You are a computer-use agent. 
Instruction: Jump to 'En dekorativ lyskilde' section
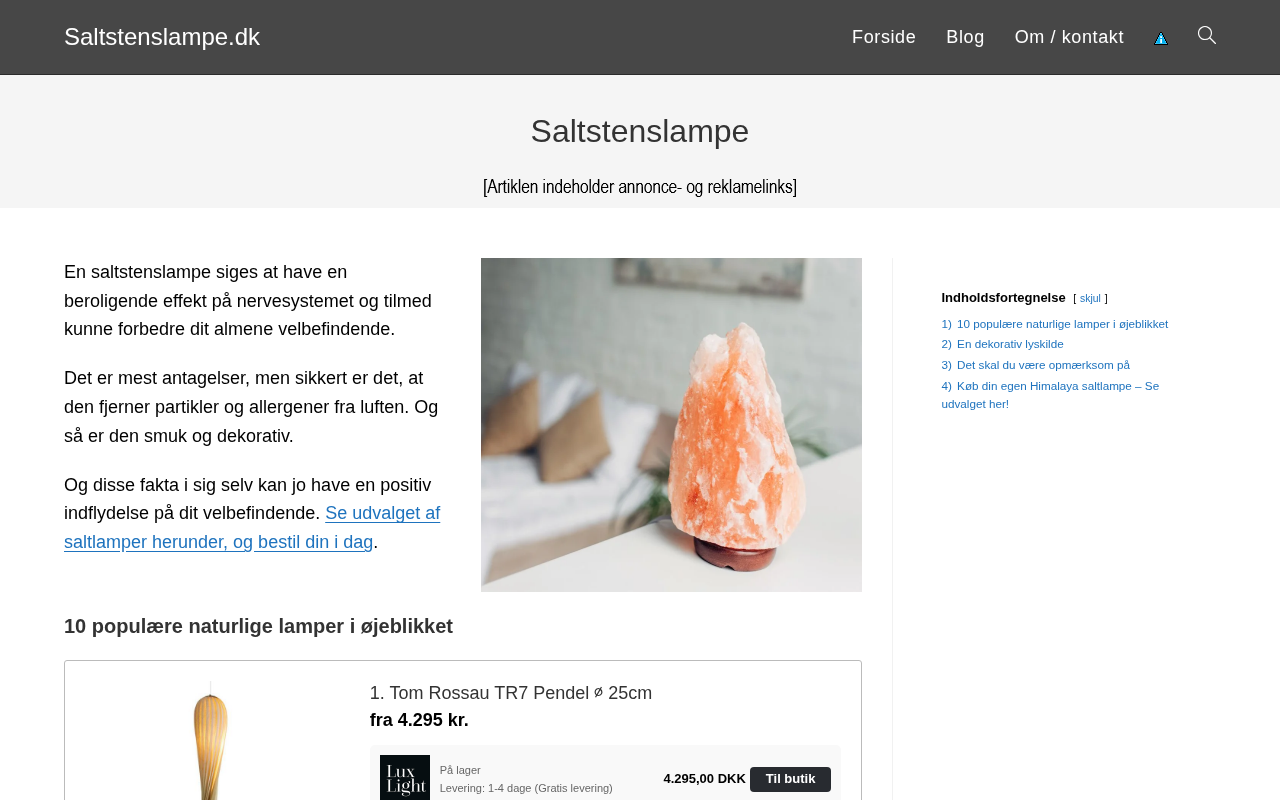(1010, 344)
